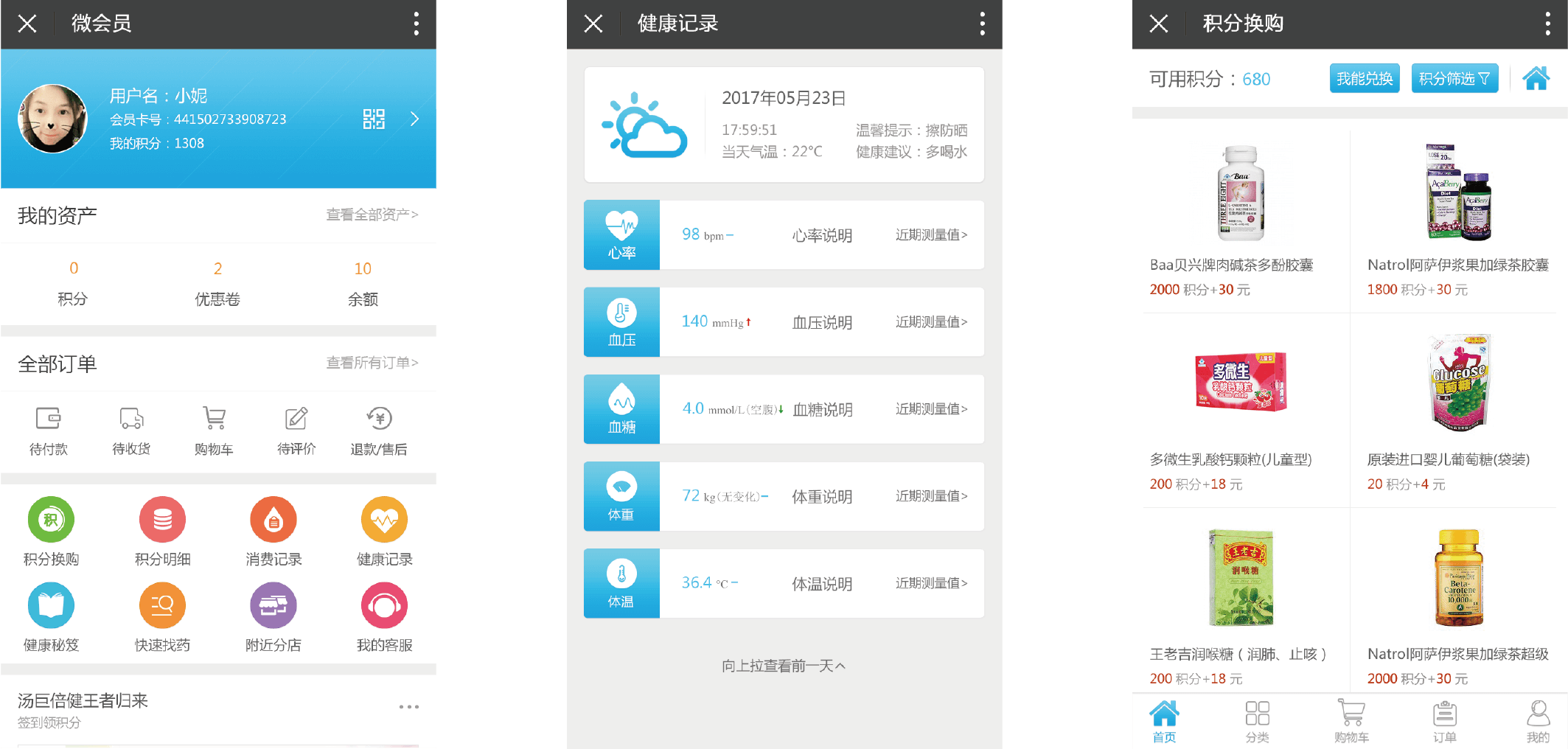This screenshot has height=749, width=1568.
Task: Select the 体温 body temperature icon
Action: coord(621,583)
